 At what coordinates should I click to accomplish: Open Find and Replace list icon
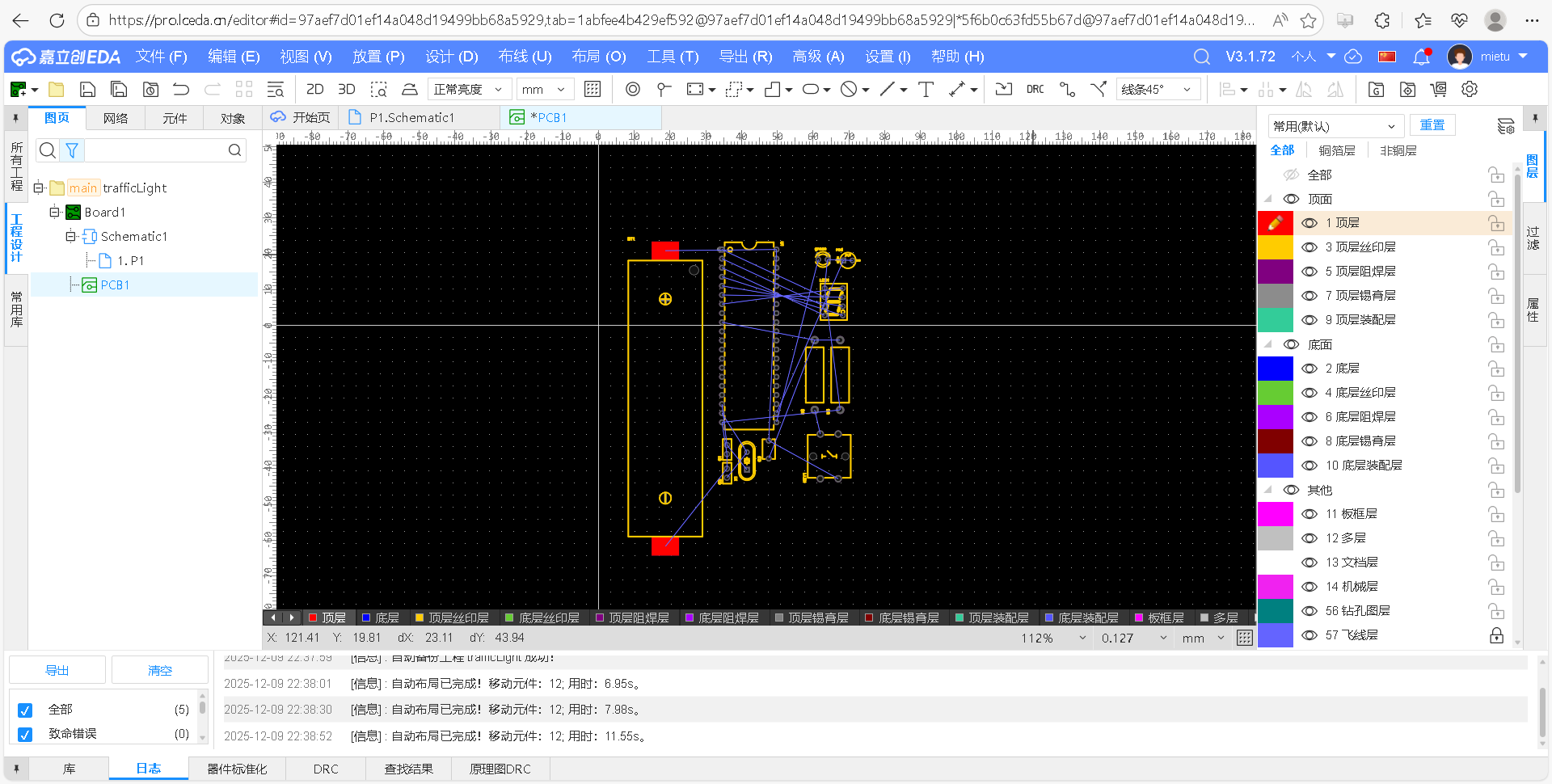click(x=276, y=89)
